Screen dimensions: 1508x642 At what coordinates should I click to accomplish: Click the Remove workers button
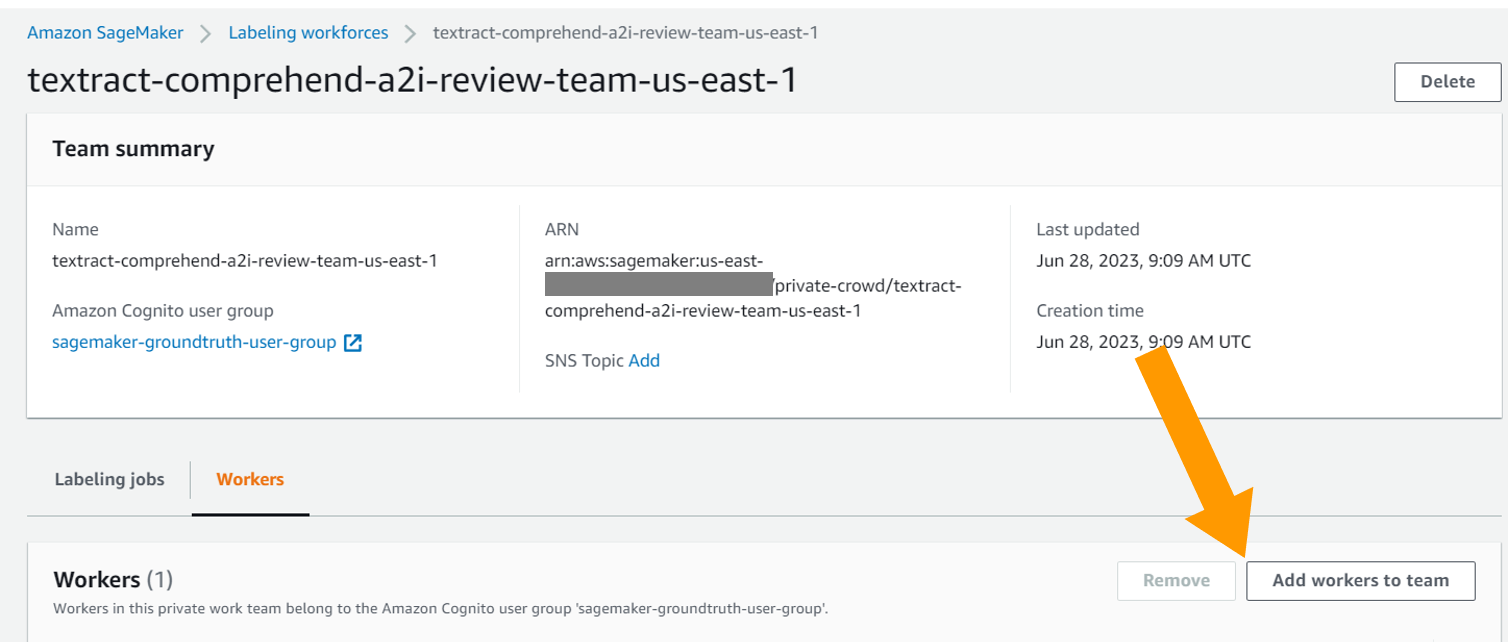1176,580
